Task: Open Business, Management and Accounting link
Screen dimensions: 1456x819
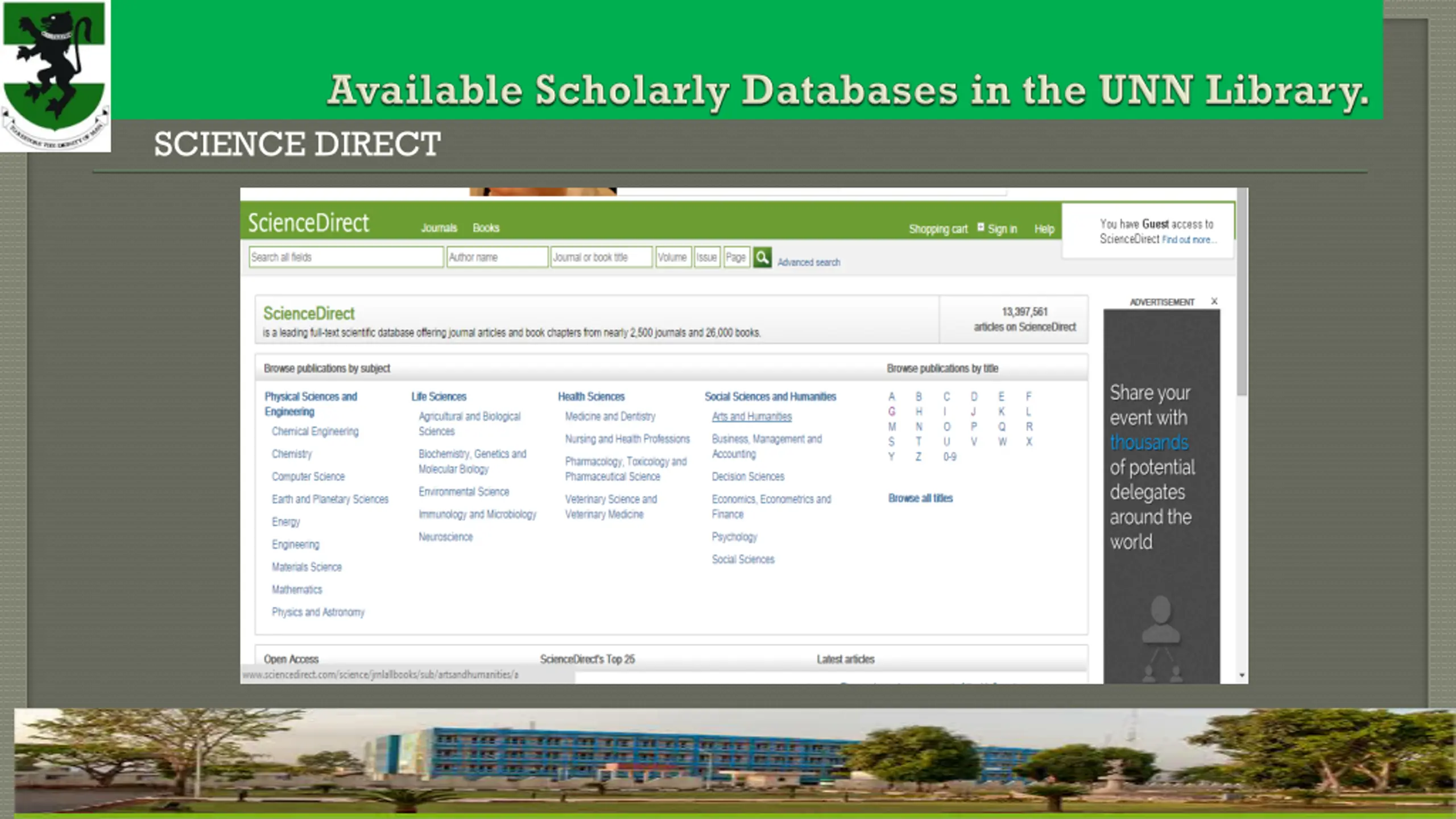Action: tap(767, 446)
